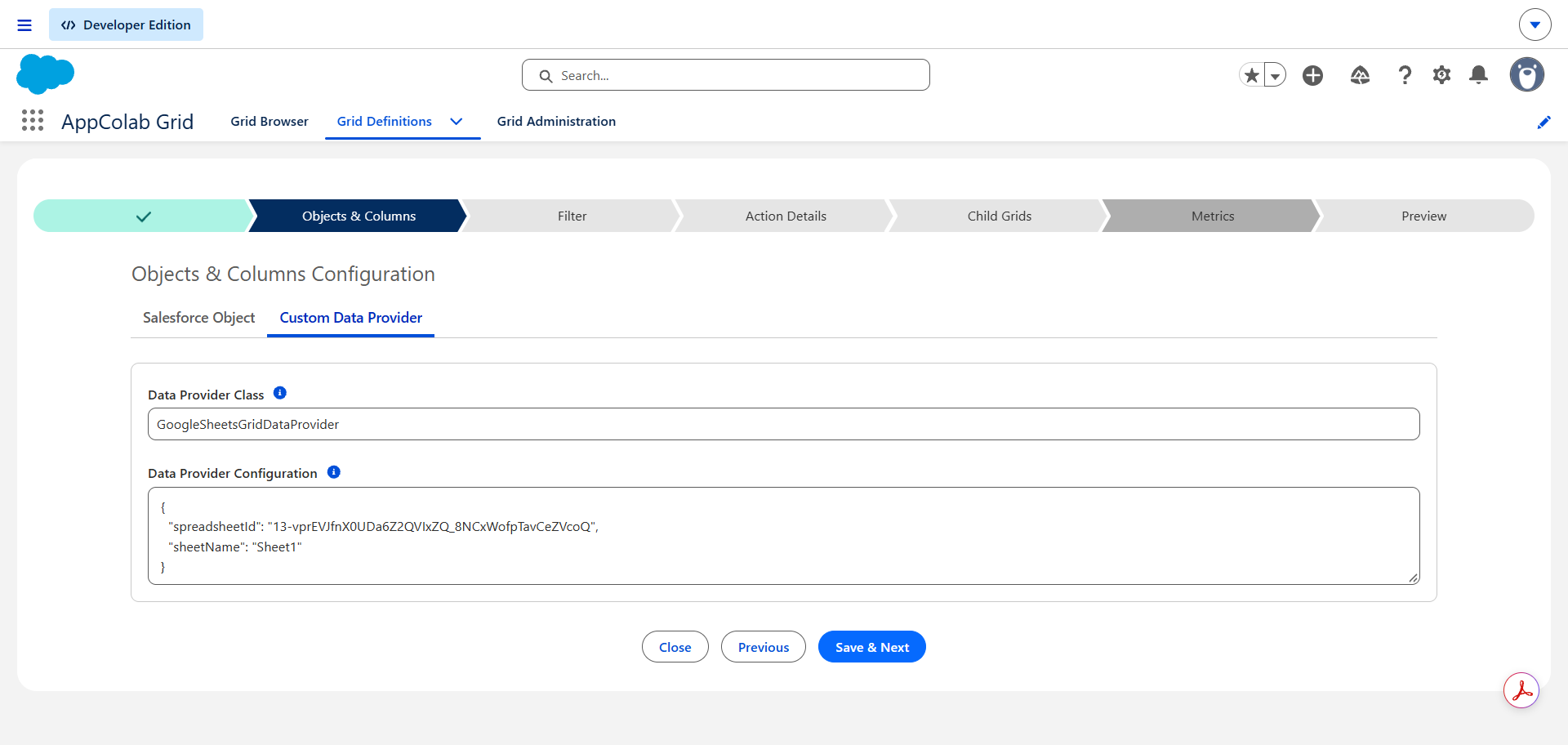Jump to the Preview step
Viewport: 1568px width, 745px height.
click(x=1423, y=216)
